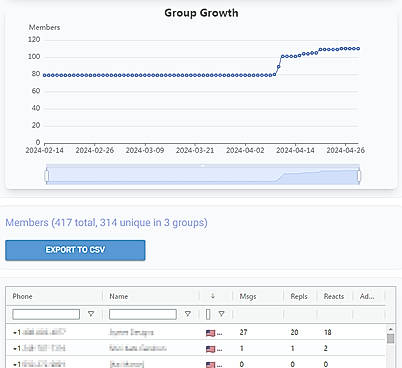
Task: Click the 2024-03-21 x-axis date label
Action: coord(195,150)
